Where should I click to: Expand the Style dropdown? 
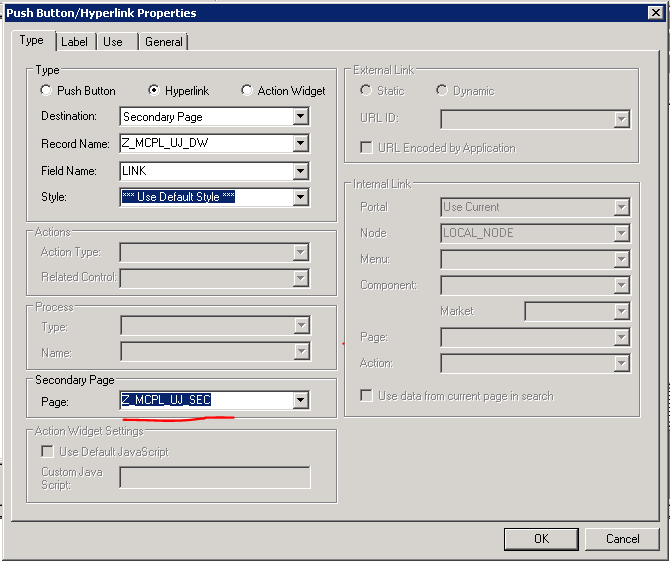[x=301, y=197]
